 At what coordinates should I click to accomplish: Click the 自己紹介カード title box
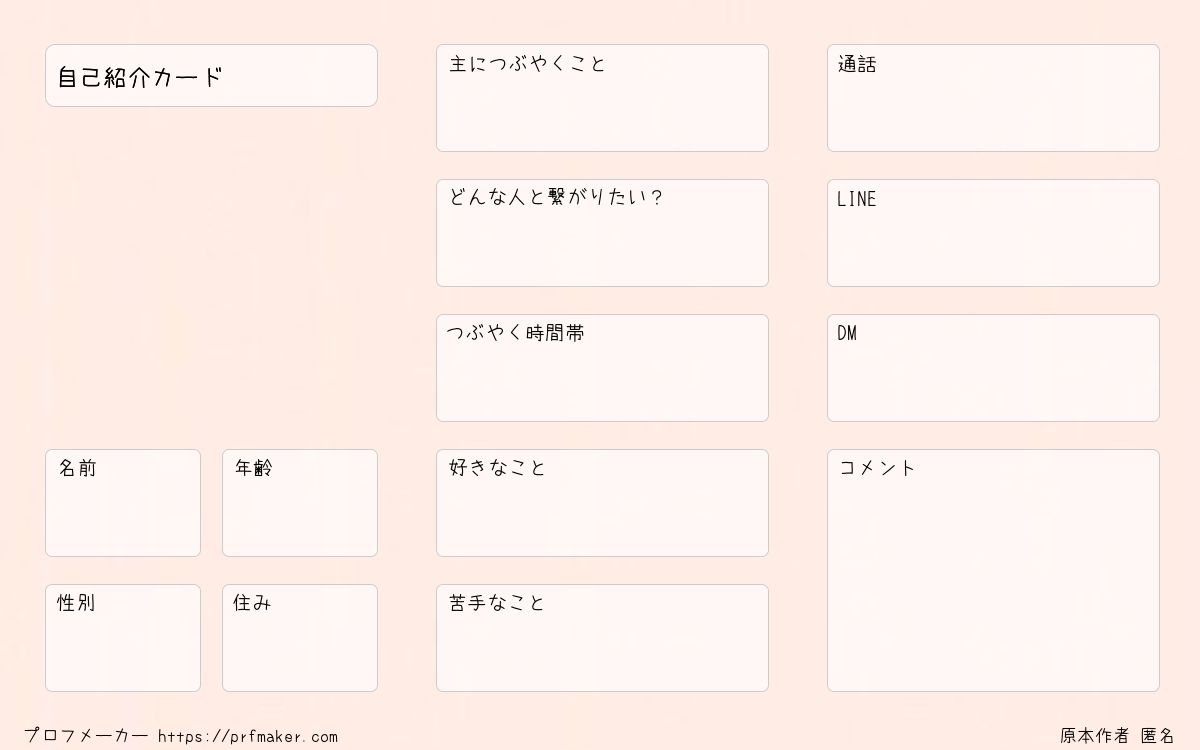click(211, 75)
